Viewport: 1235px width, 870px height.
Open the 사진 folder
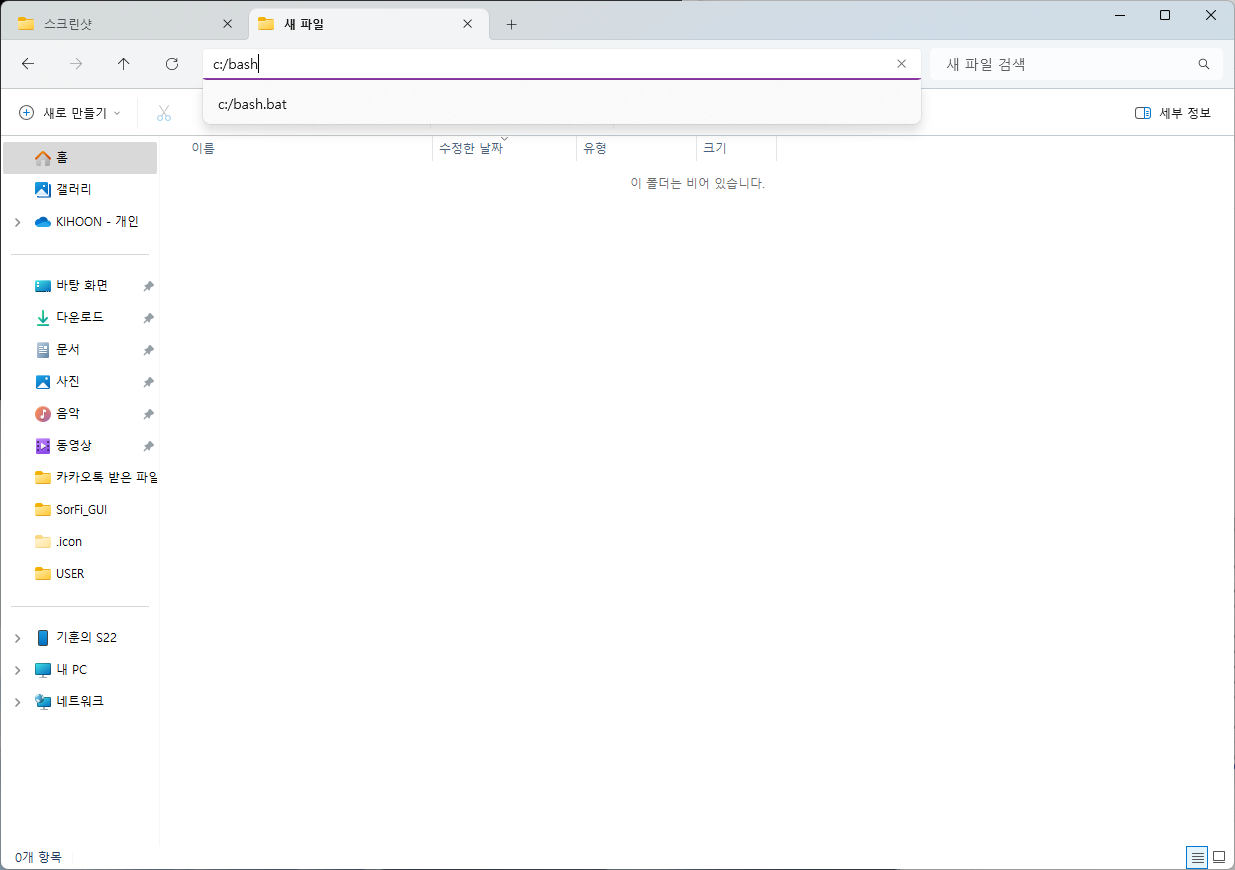point(80,382)
